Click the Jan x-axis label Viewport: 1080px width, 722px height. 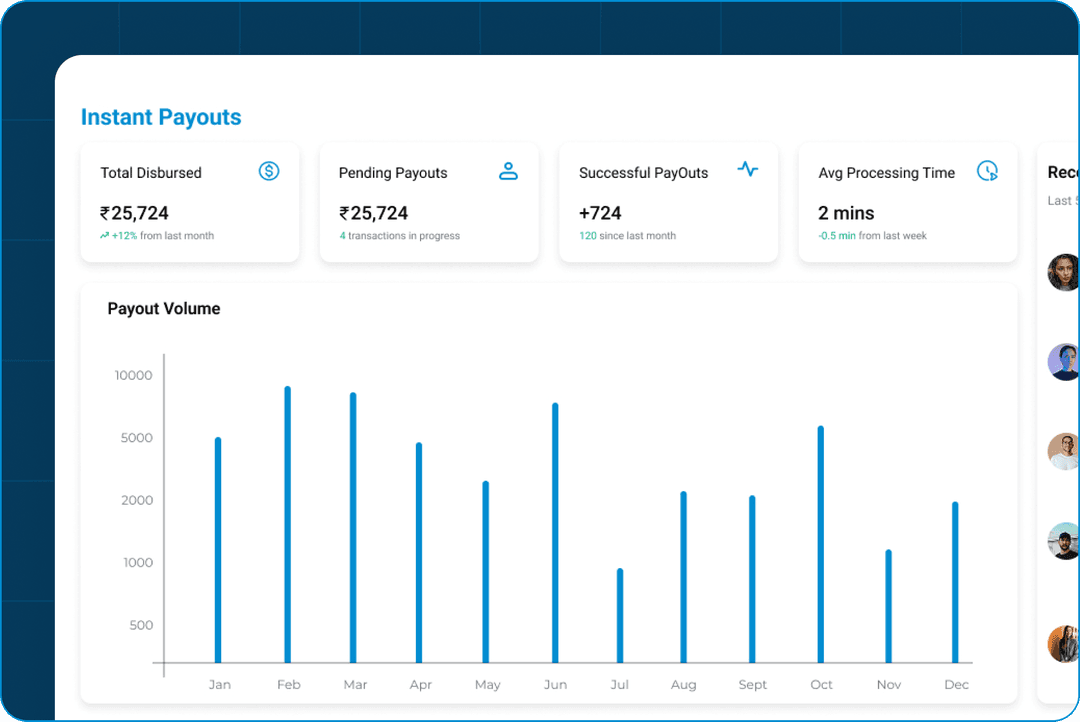pyautogui.click(x=220, y=685)
